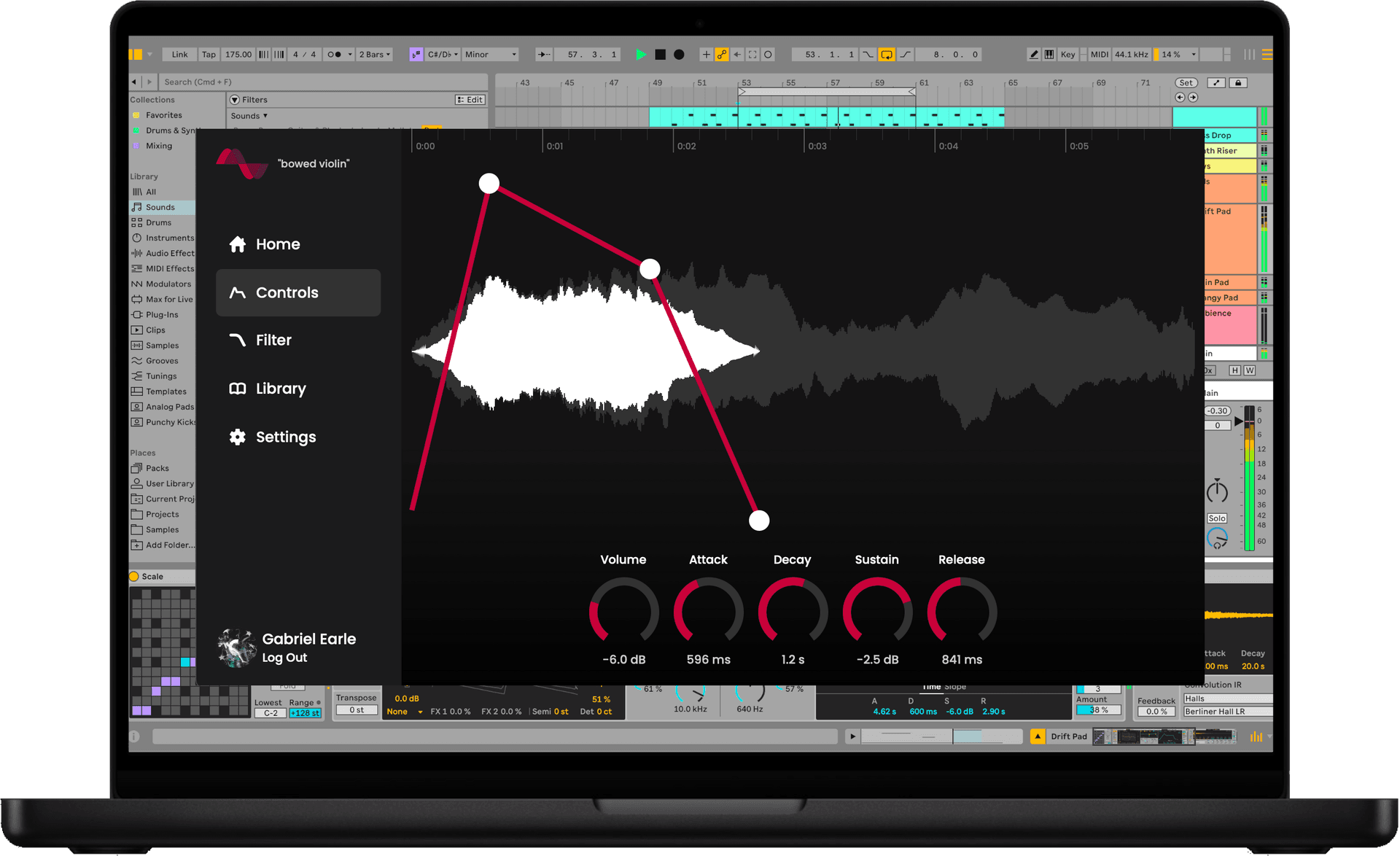Open the Home page in plugin sidebar

[x=265, y=244]
